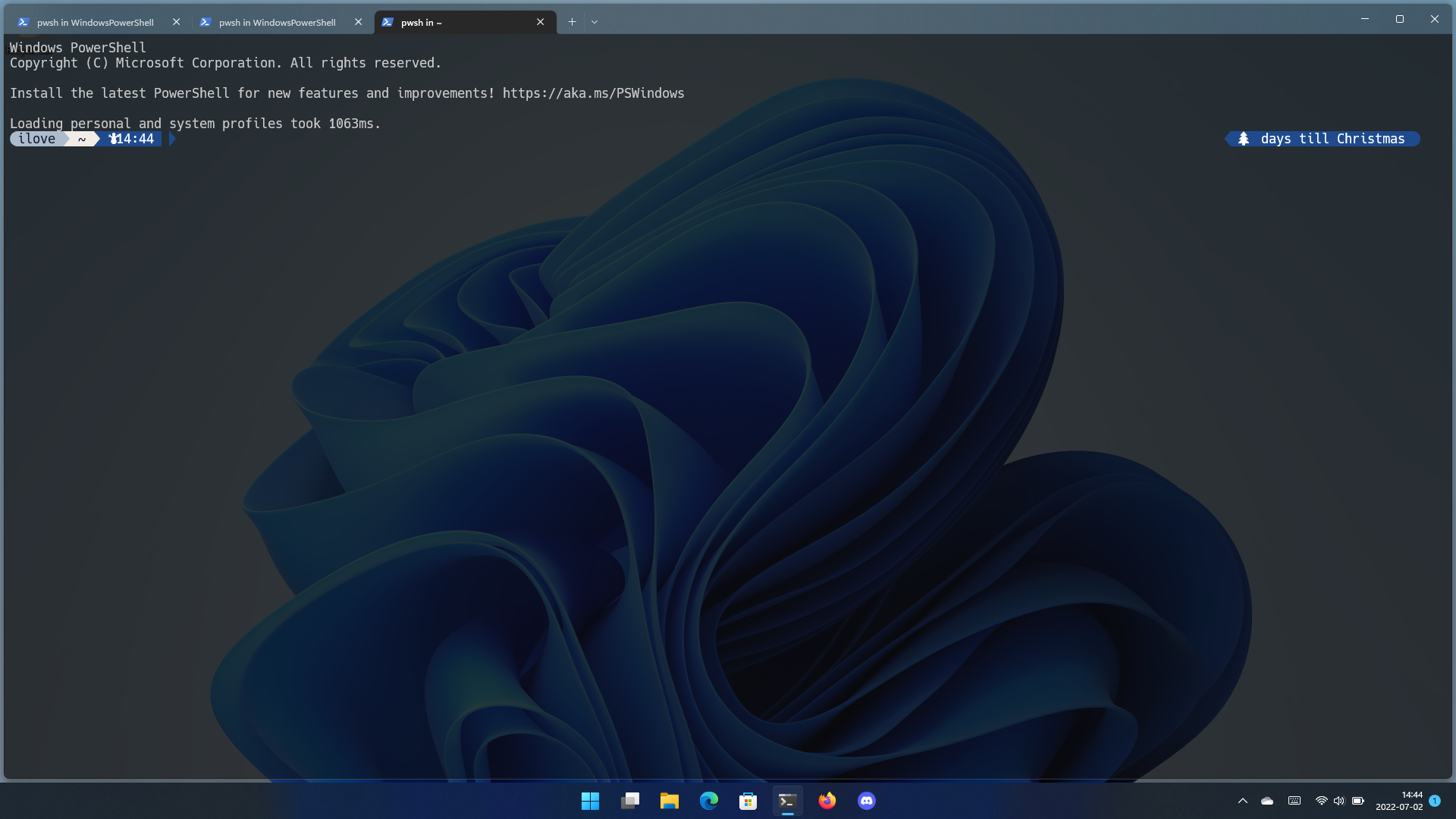Click the battery status tray icon
The image size is (1456, 819).
(x=1358, y=801)
